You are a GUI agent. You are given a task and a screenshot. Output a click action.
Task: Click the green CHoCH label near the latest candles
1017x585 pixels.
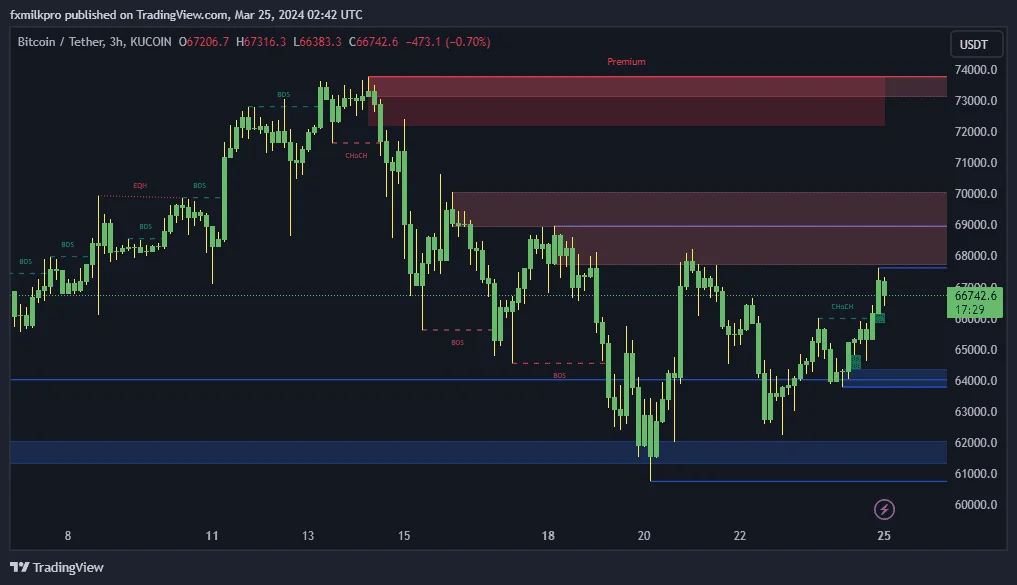pyautogui.click(x=842, y=307)
